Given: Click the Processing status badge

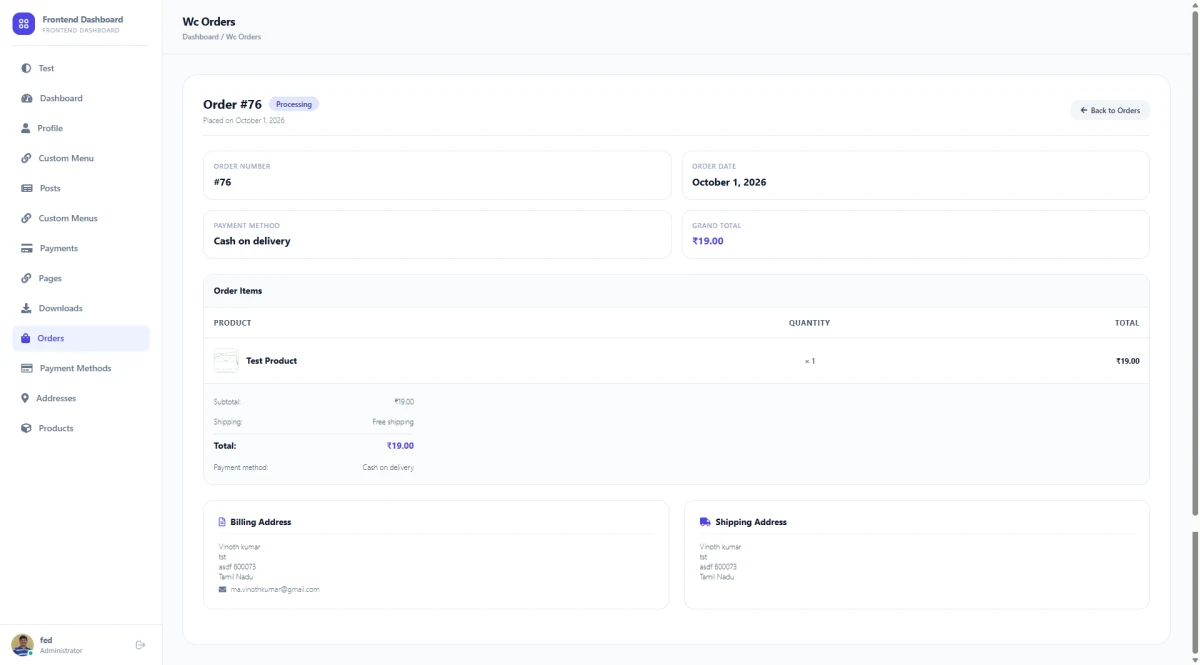Looking at the screenshot, I should click(294, 104).
